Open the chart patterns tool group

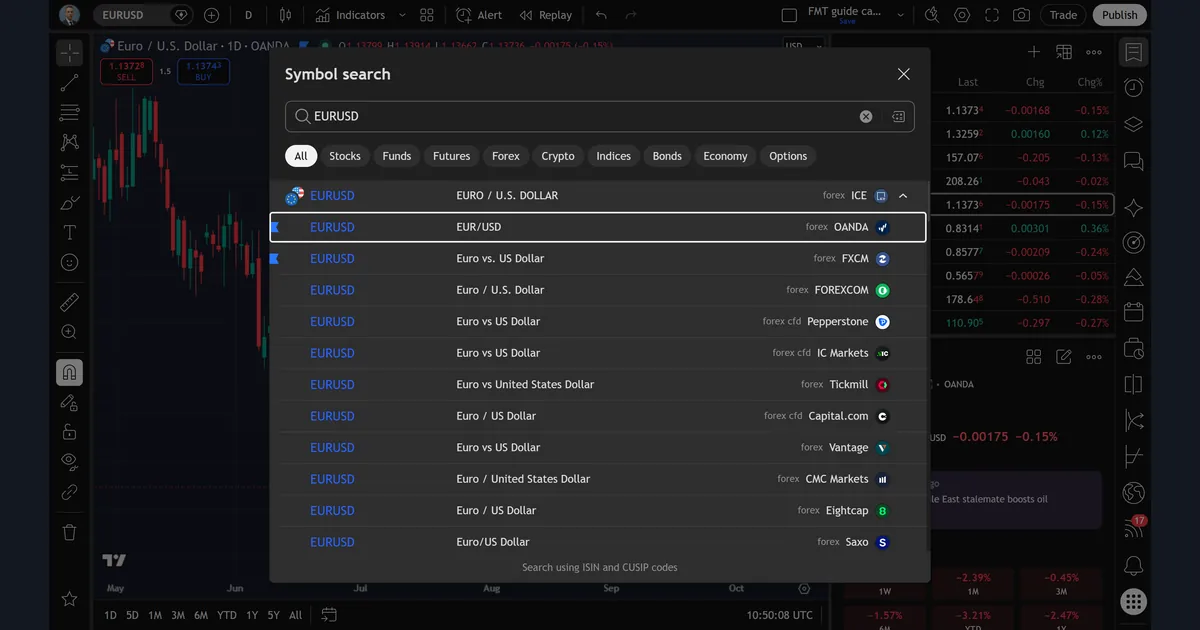[69, 142]
